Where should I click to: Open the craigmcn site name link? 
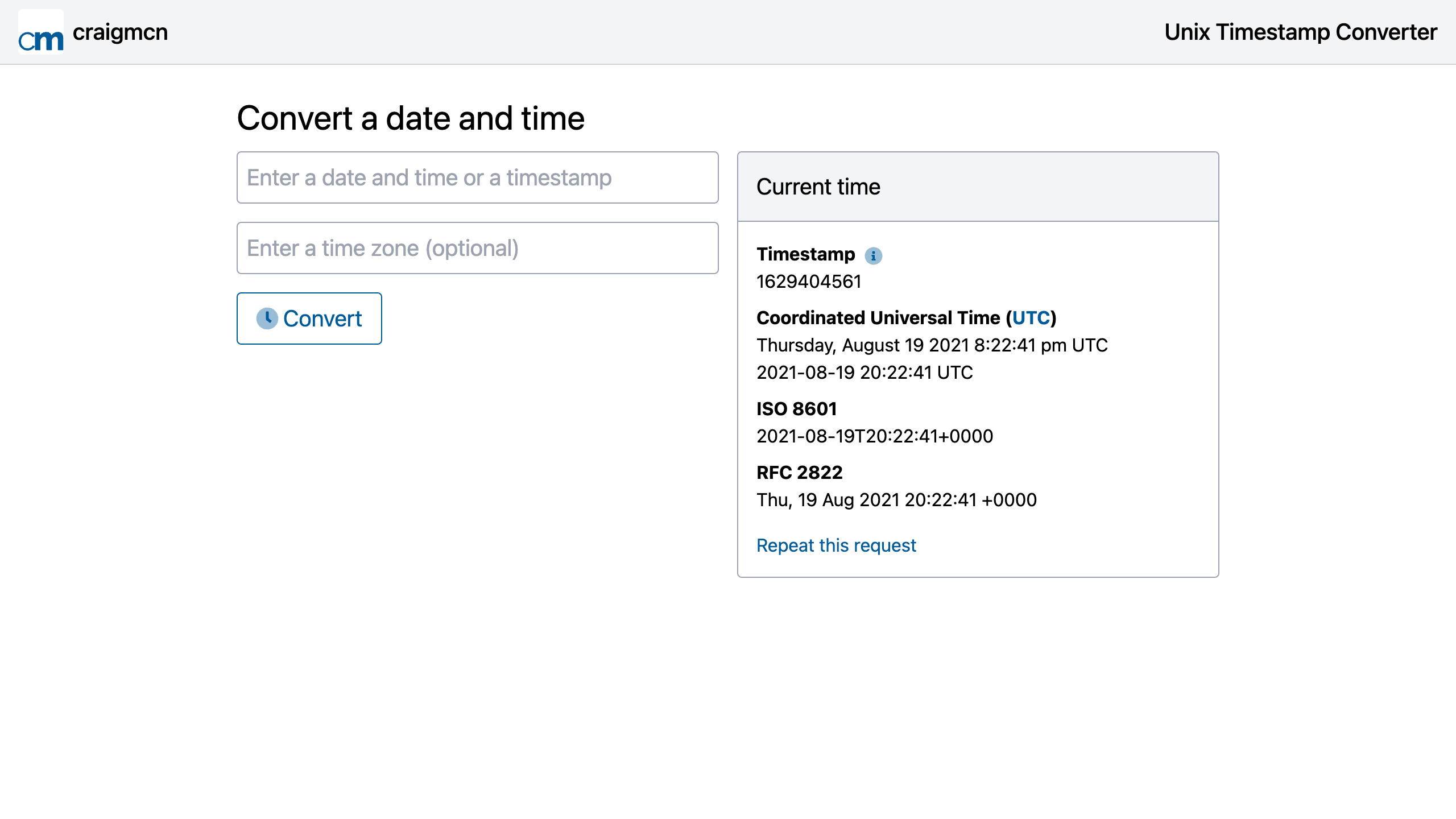121,32
